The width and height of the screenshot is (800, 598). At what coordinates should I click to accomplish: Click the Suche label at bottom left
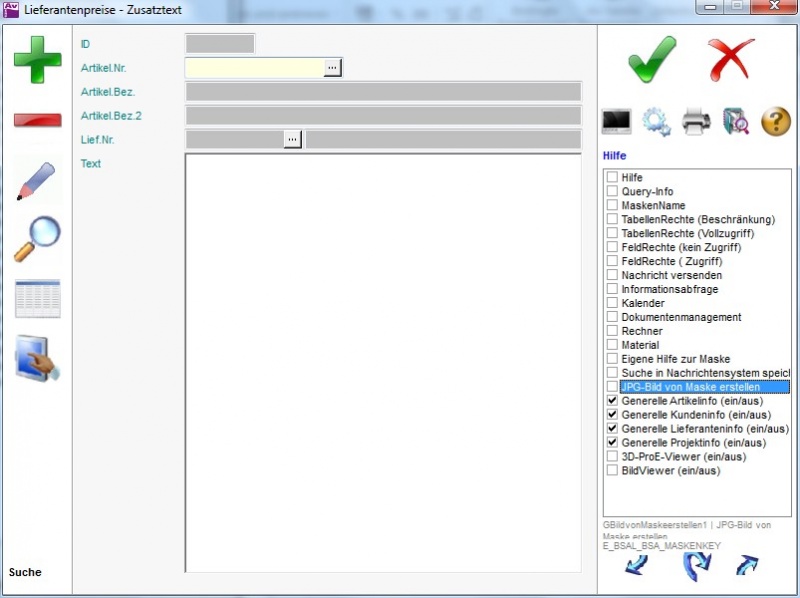coord(26,573)
